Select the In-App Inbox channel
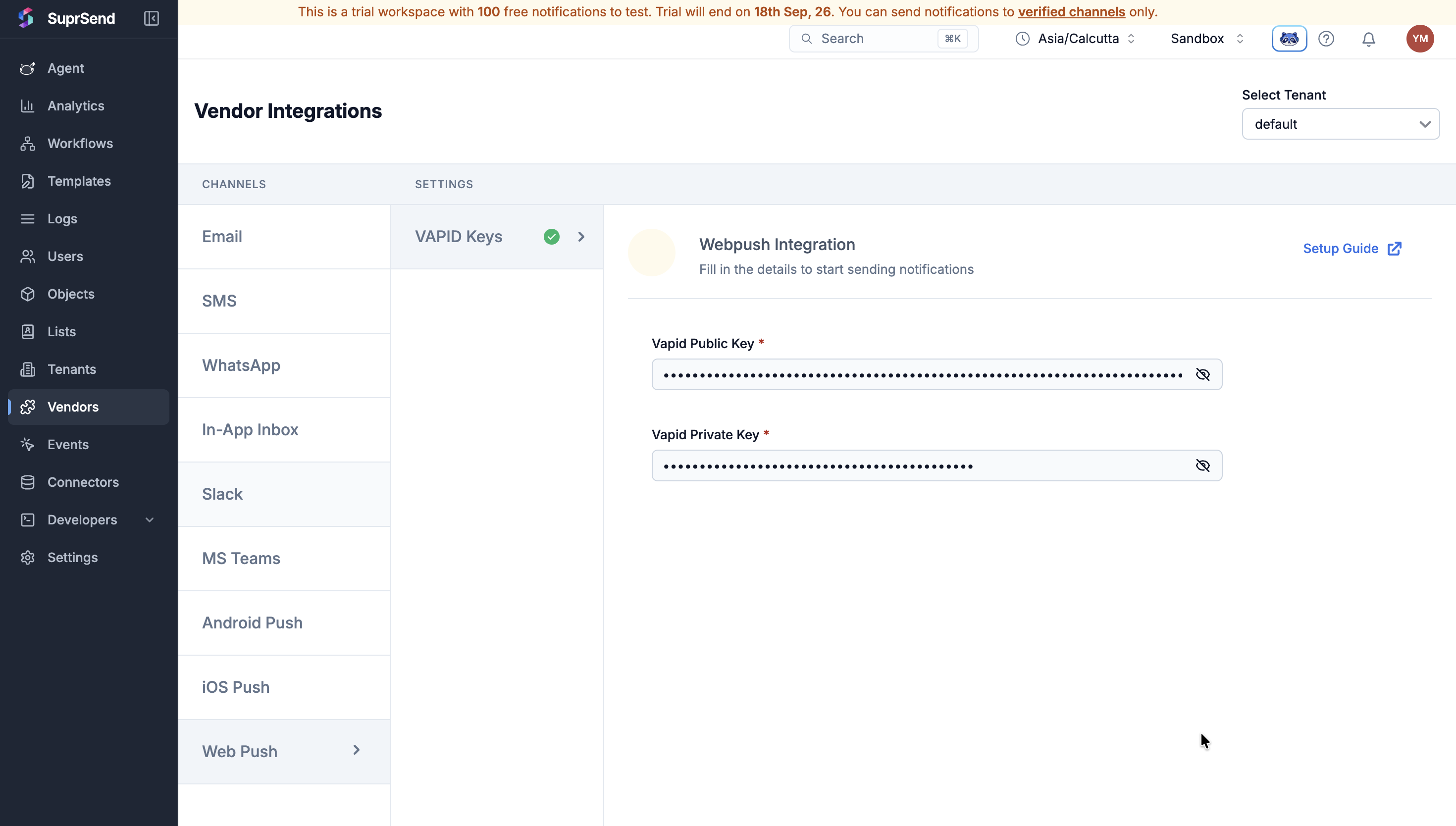This screenshot has height=826, width=1456. click(x=284, y=429)
